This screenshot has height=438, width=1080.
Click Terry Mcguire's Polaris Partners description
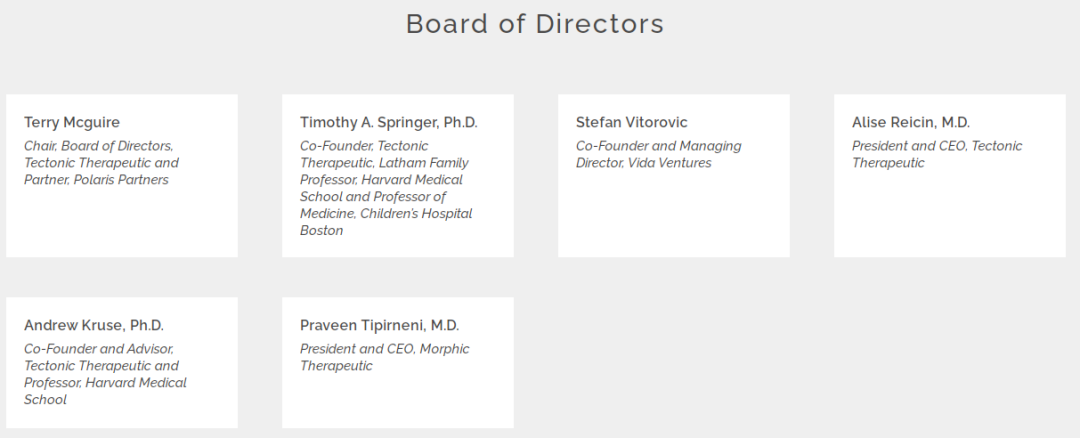coord(101,163)
